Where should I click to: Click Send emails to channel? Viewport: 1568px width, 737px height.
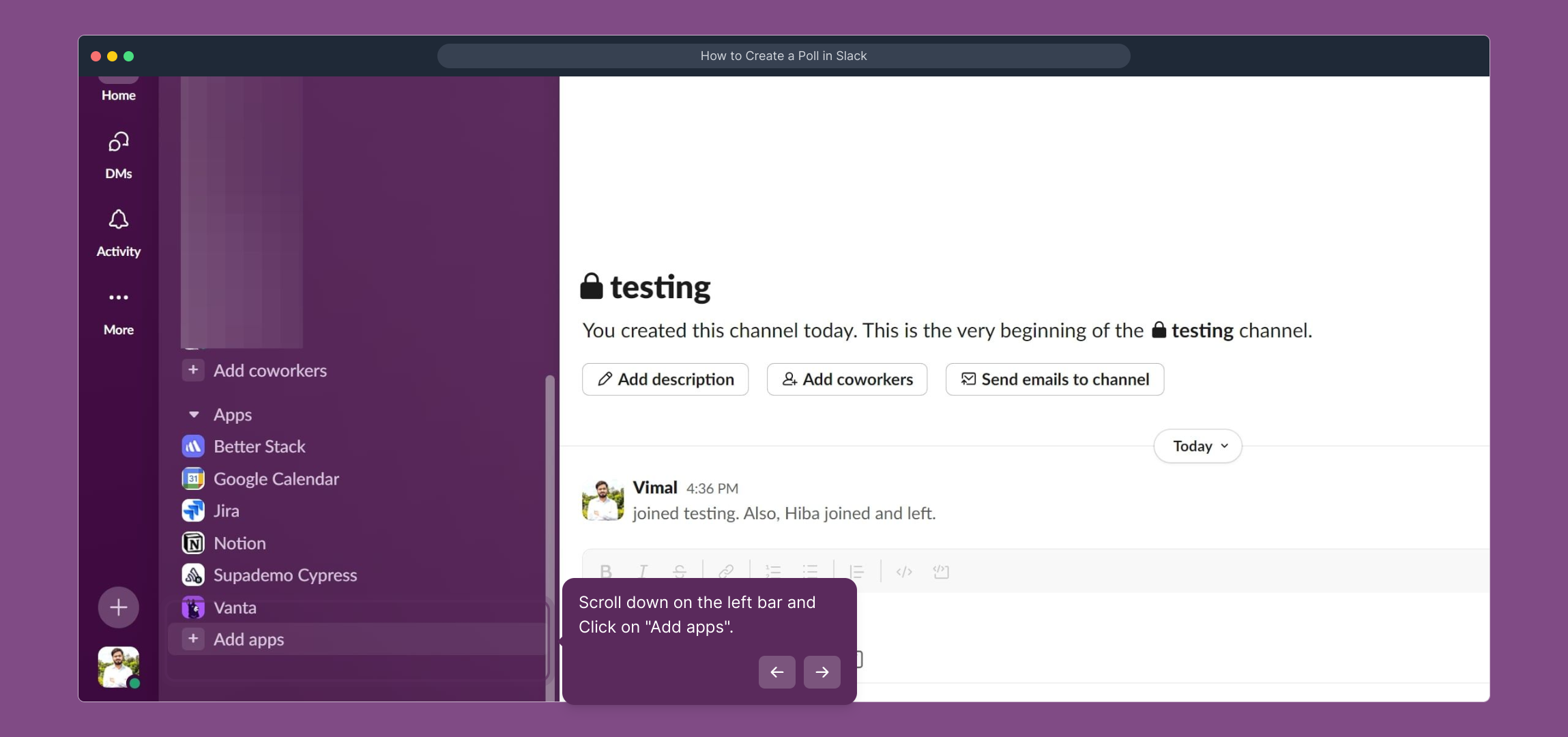tap(1054, 379)
